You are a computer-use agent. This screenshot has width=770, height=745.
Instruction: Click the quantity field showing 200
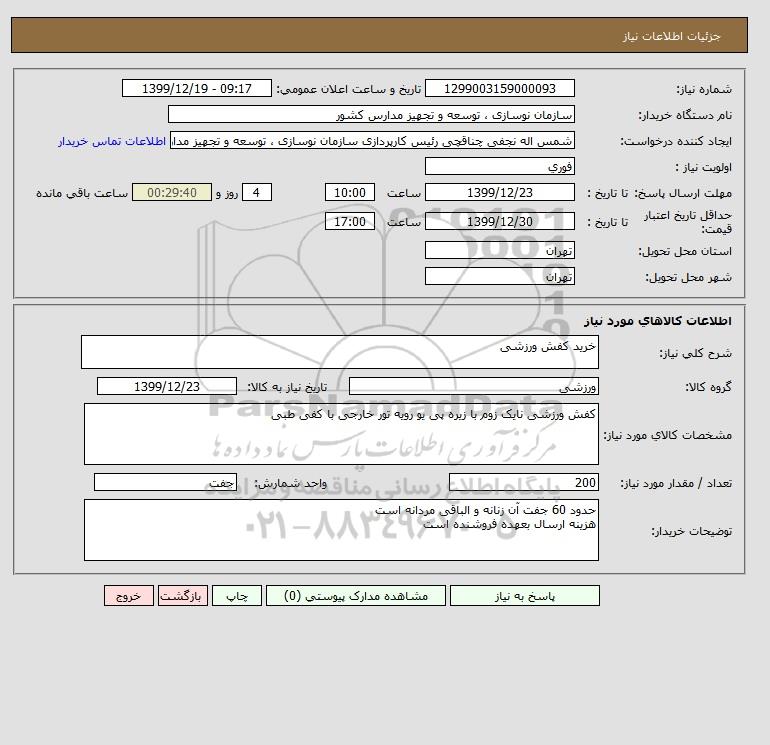tap(523, 482)
